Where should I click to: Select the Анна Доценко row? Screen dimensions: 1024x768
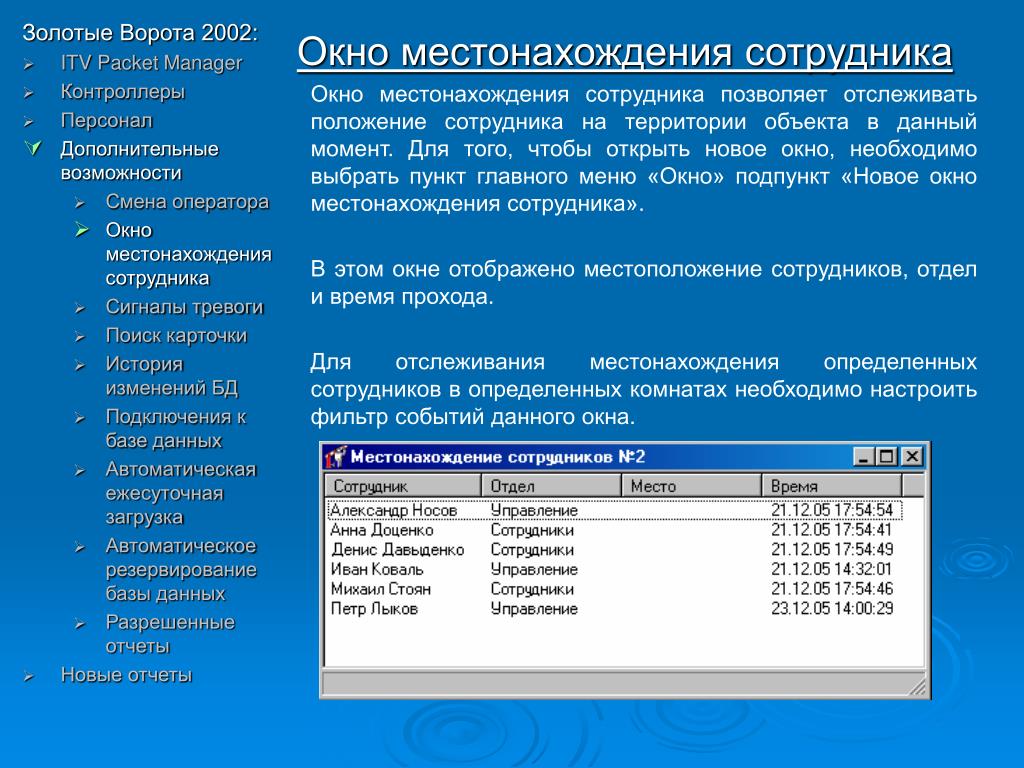click(x=614, y=530)
